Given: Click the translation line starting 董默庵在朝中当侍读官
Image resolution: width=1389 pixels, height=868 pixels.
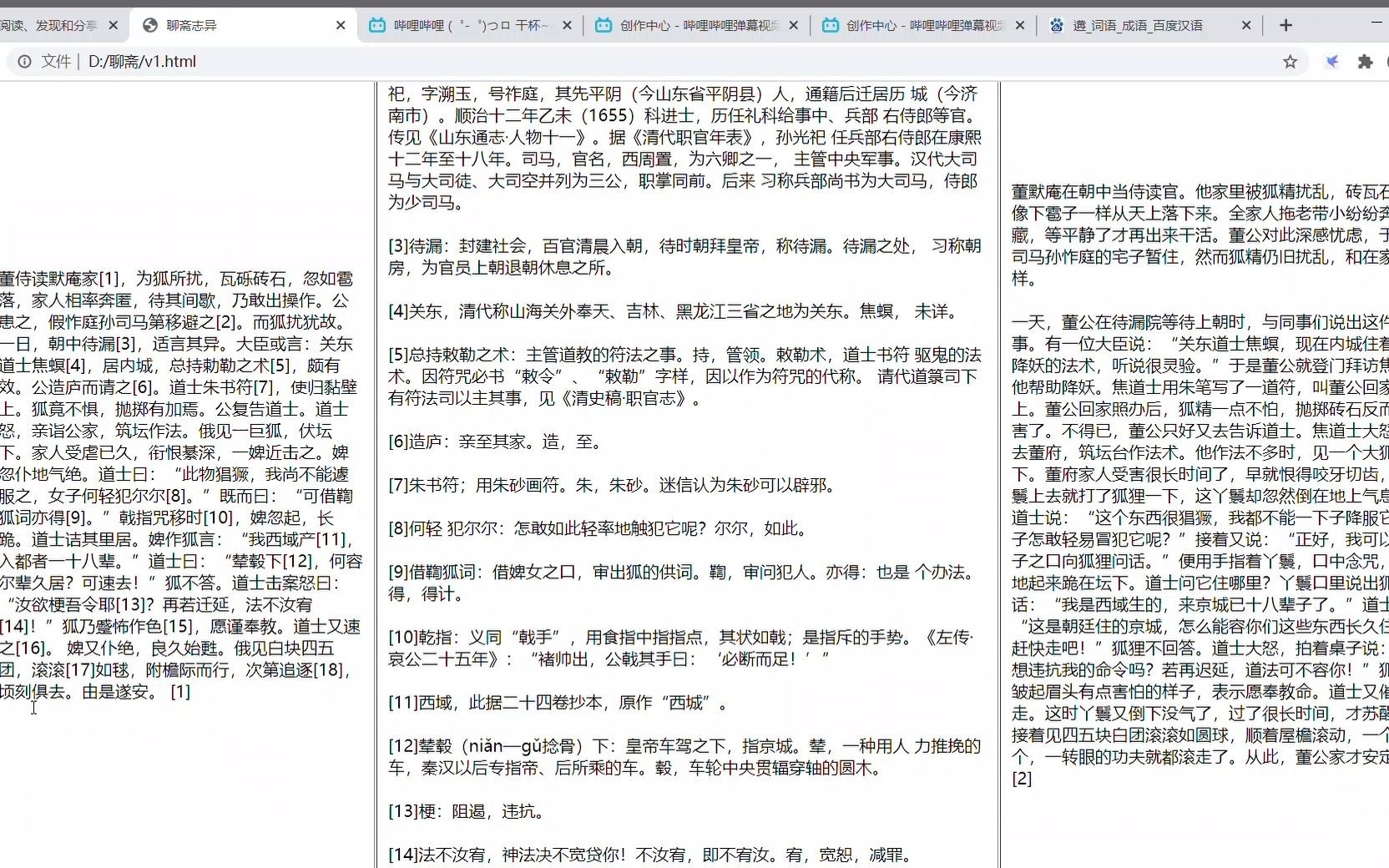Looking at the screenshot, I should point(1200,192).
